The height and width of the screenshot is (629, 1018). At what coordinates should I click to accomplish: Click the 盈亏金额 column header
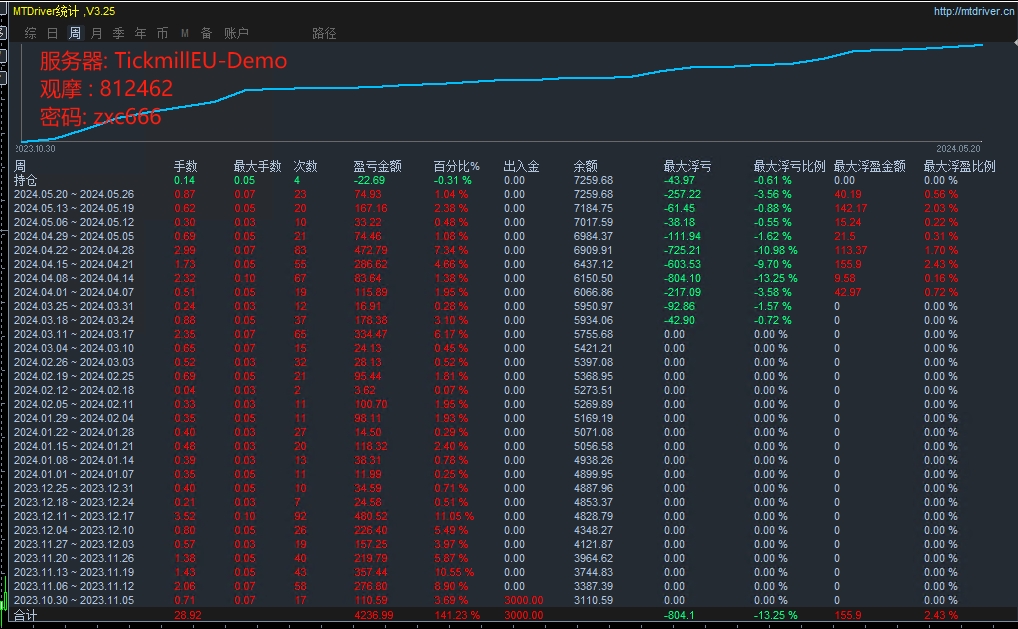[x=373, y=166]
